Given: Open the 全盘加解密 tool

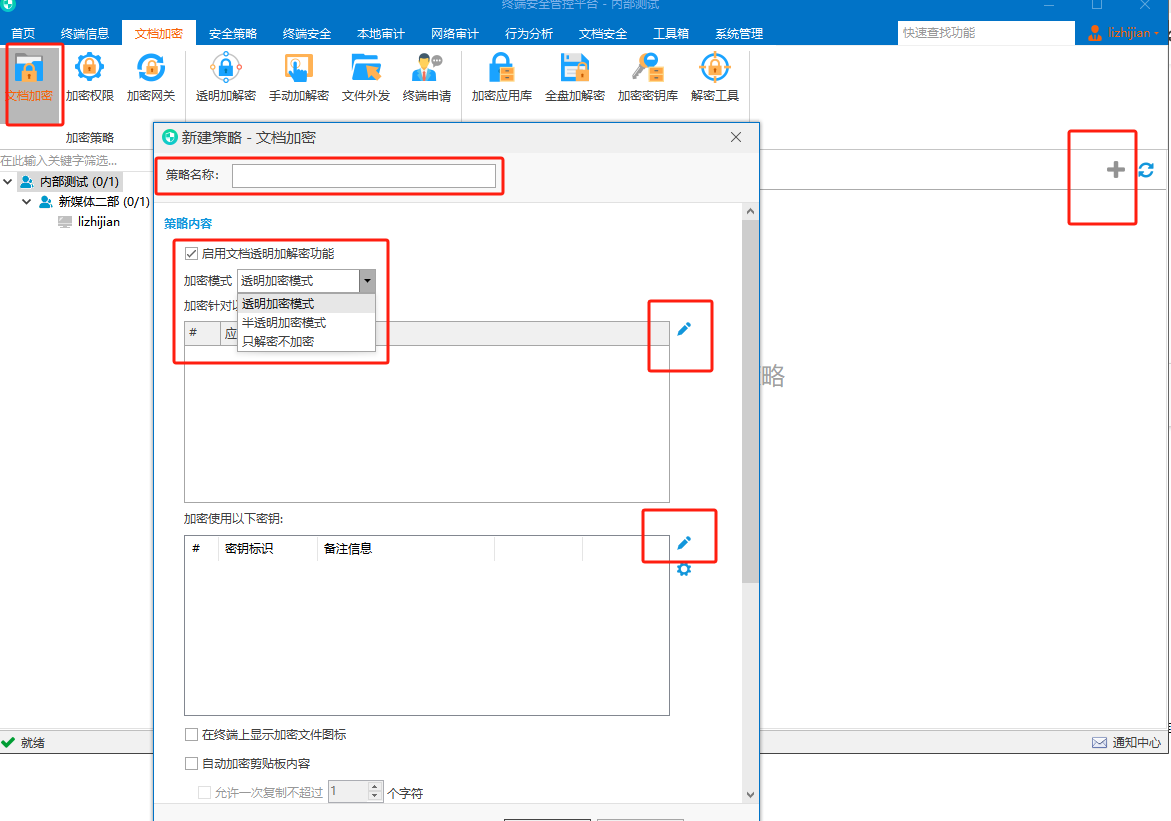Looking at the screenshot, I should pyautogui.click(x=575, y=78).
